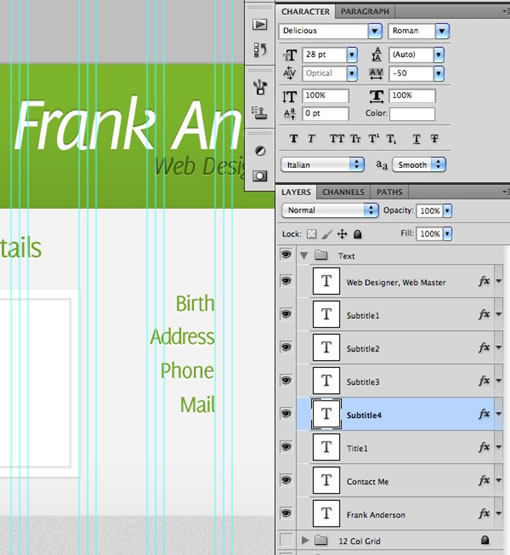Open the Clone Source stamp panel icon
Image resolution: width=510 pixels, height=555 pixels.
(259, 113)
